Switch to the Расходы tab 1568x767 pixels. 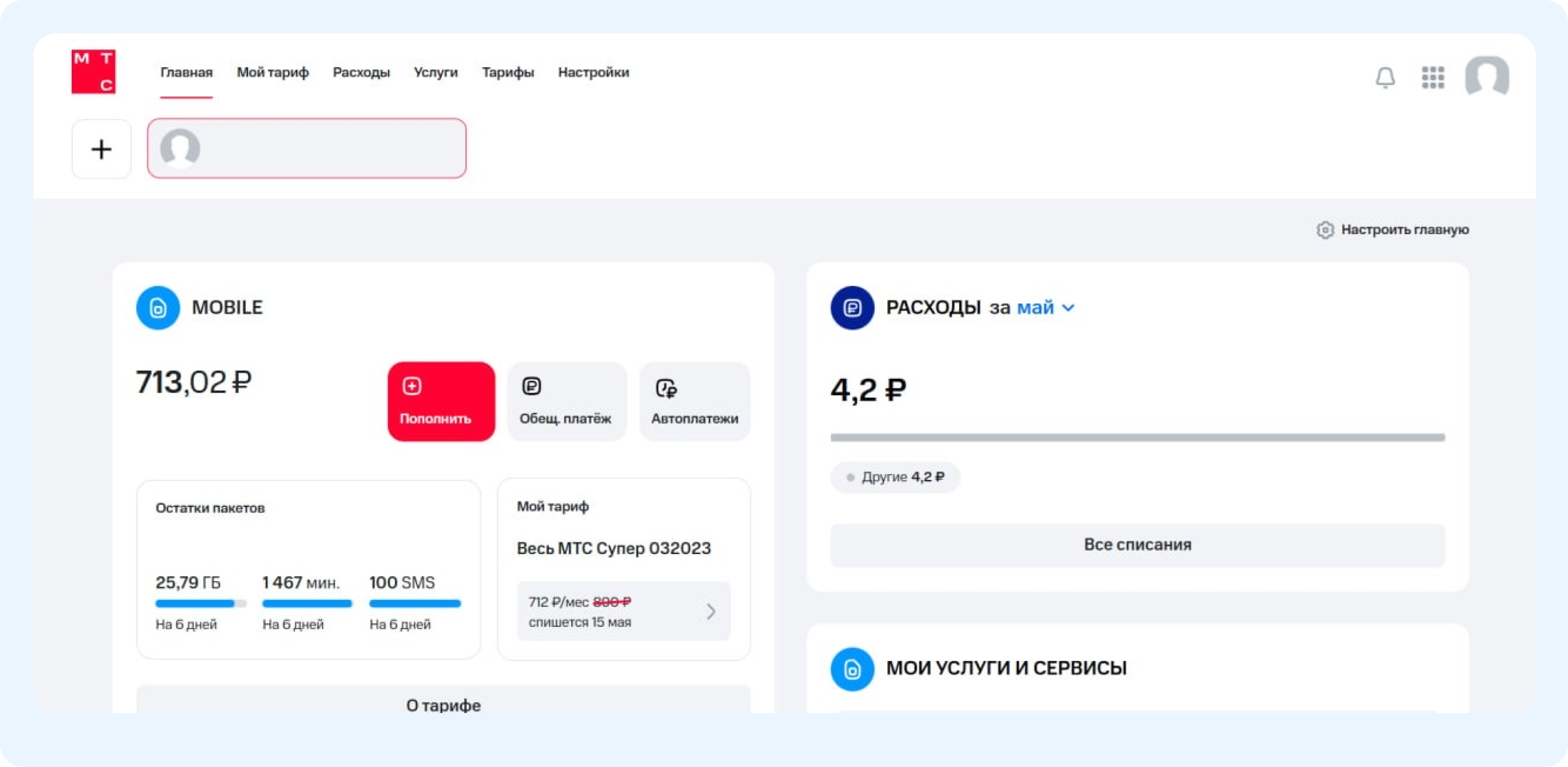361,72
